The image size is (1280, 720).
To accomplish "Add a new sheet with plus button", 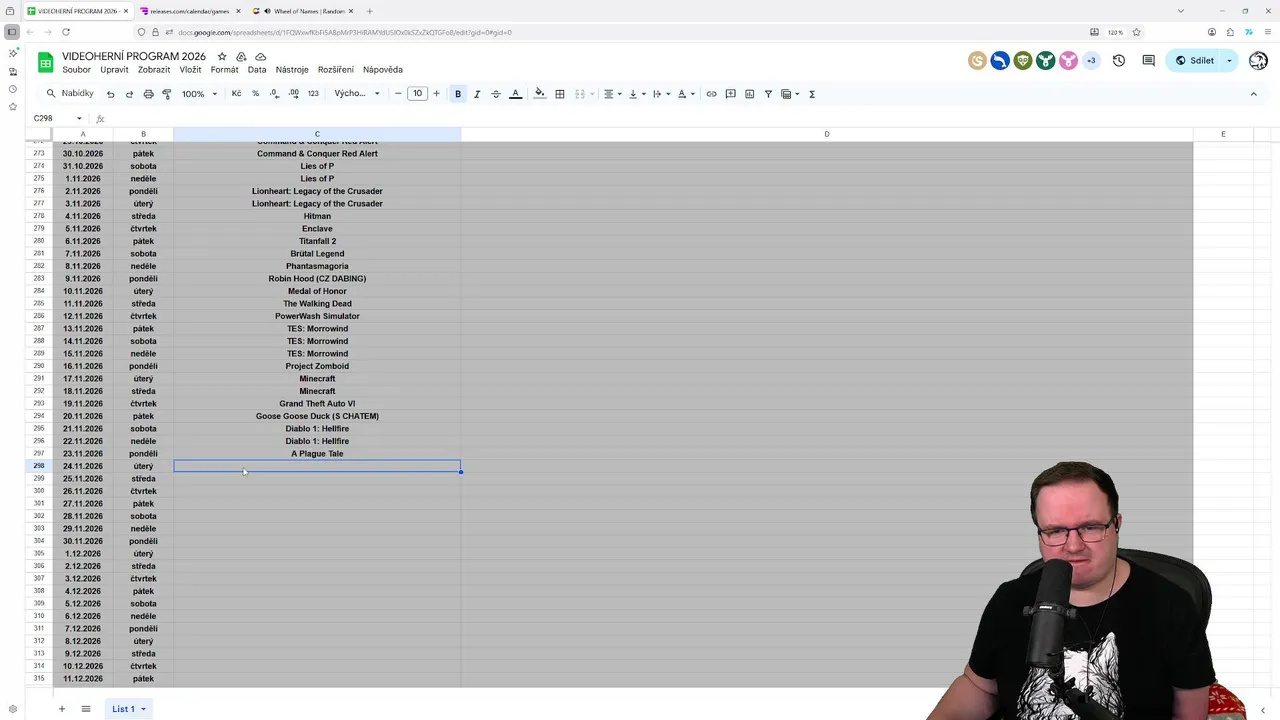I will (x=61, y=709).
